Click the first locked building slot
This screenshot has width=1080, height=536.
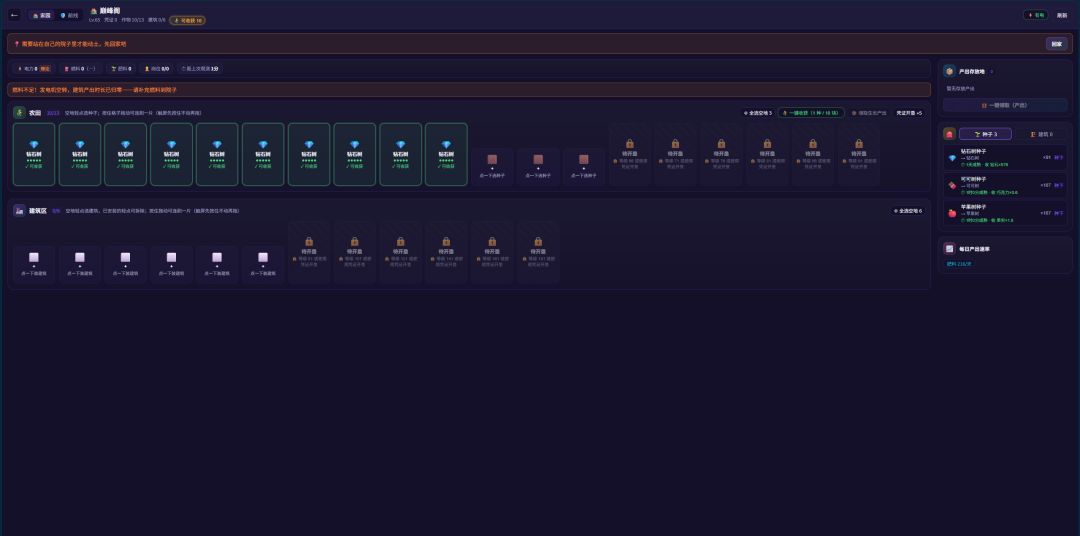309,252
